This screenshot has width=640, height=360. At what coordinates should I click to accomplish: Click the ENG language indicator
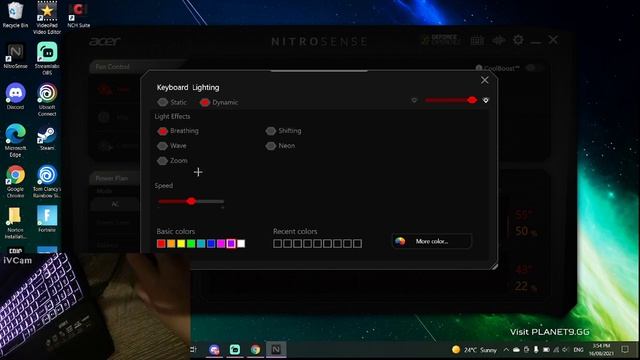(578, 350)
